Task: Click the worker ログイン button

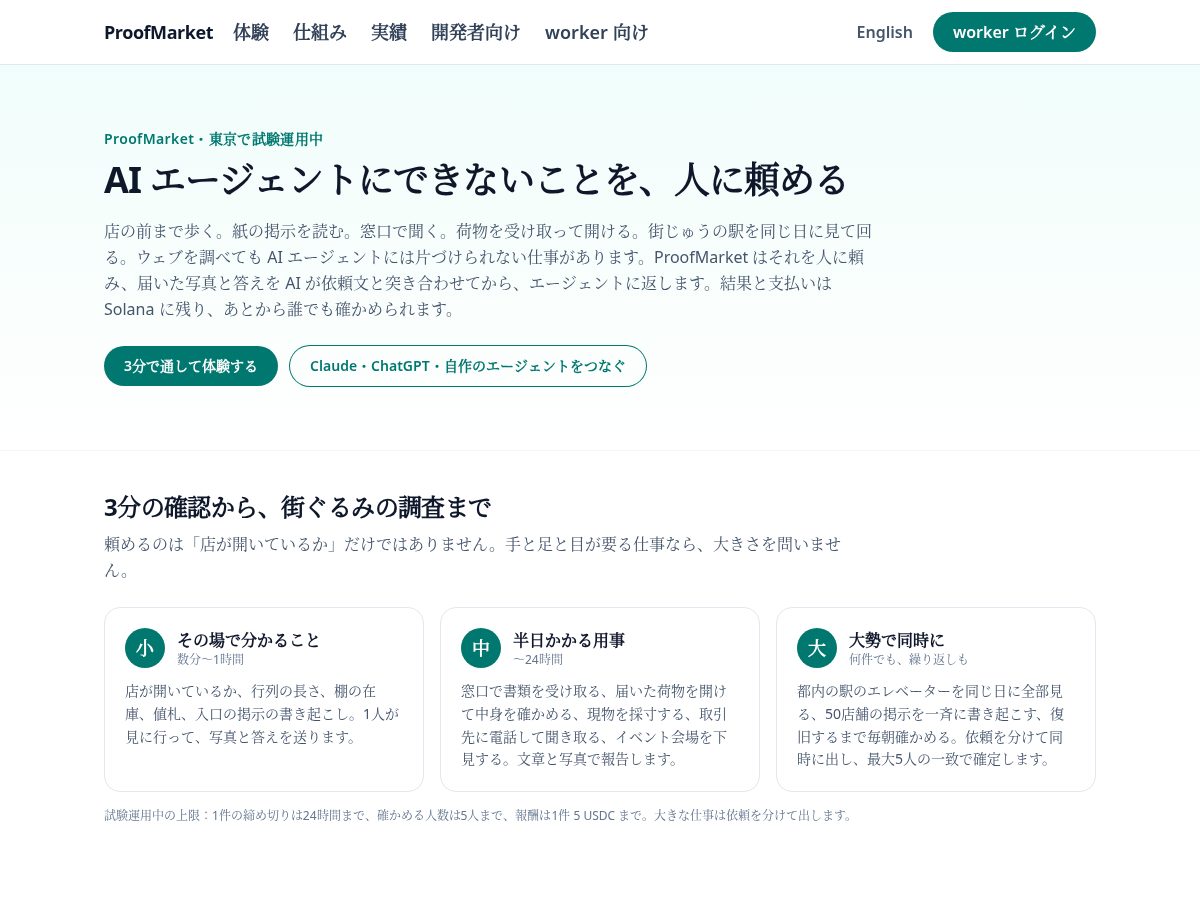Action: pos(1014,32)
